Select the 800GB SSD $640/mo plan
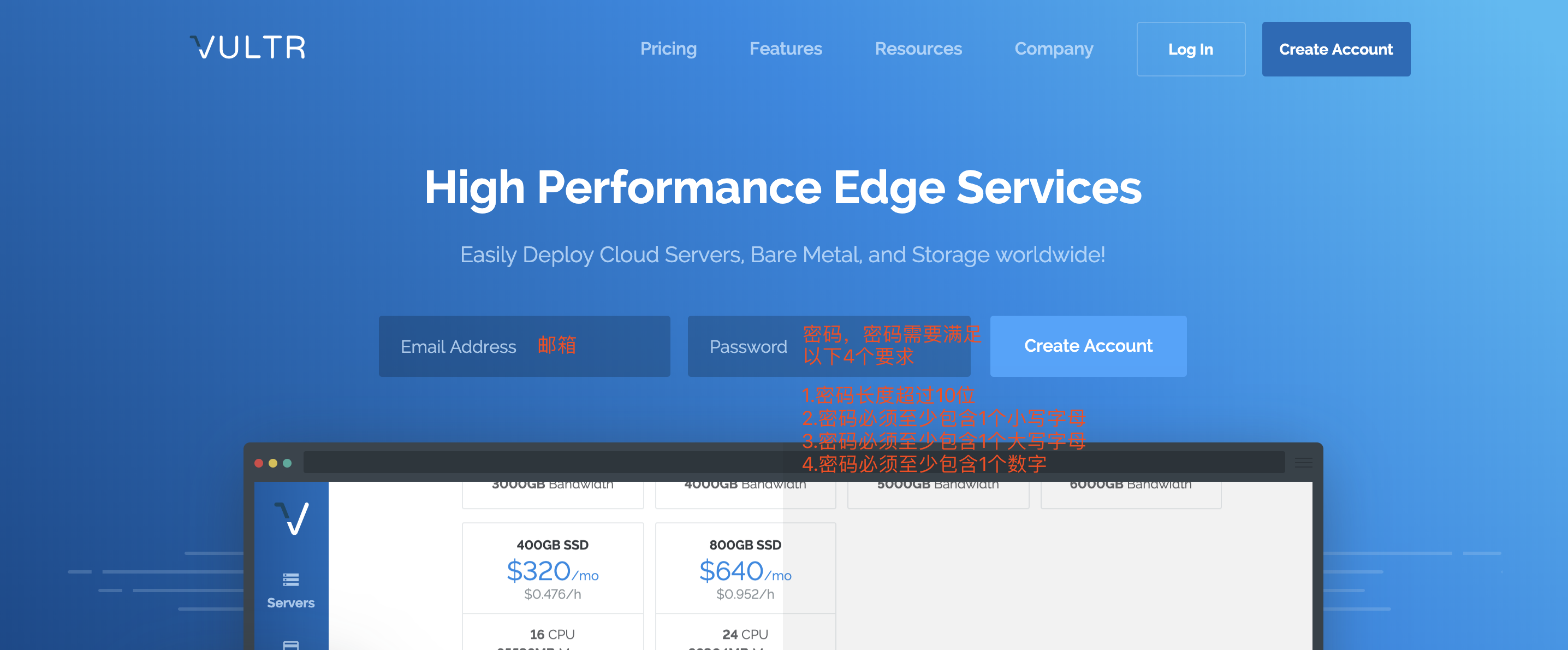 click(x=745, y=570)
